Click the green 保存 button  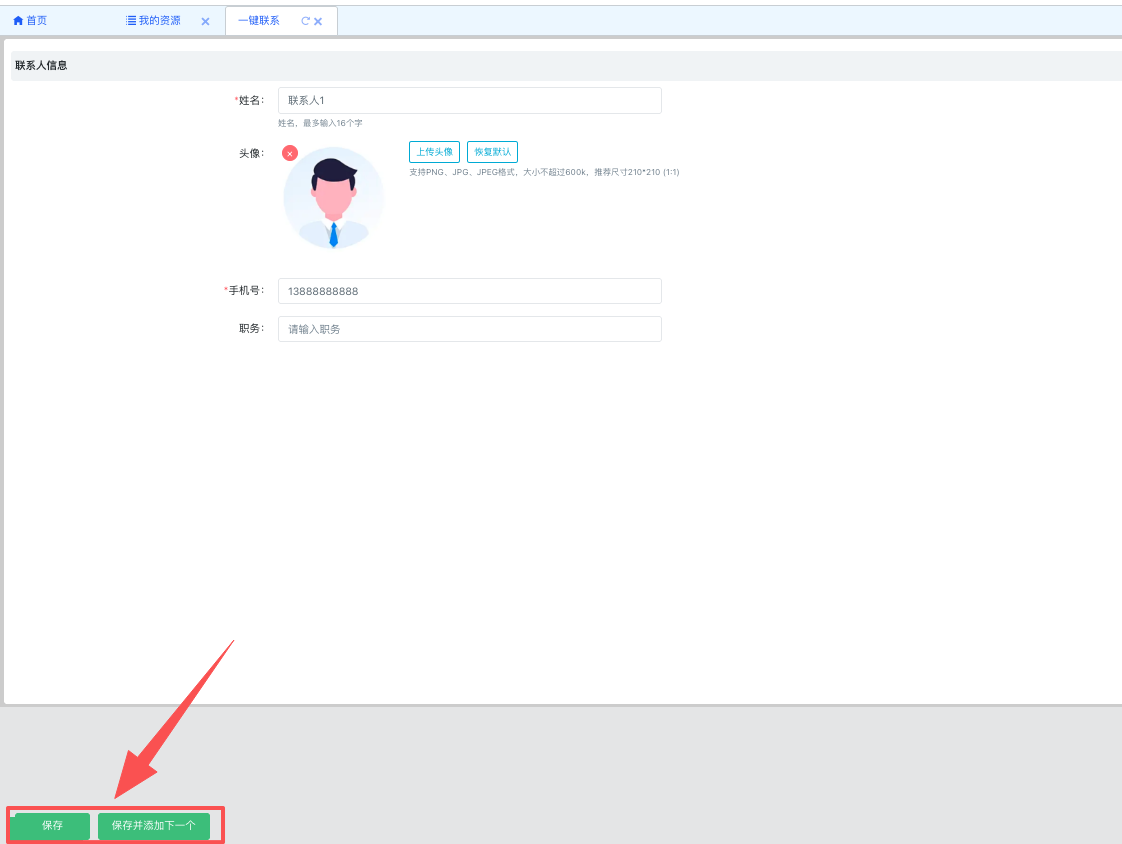(52, 826)
